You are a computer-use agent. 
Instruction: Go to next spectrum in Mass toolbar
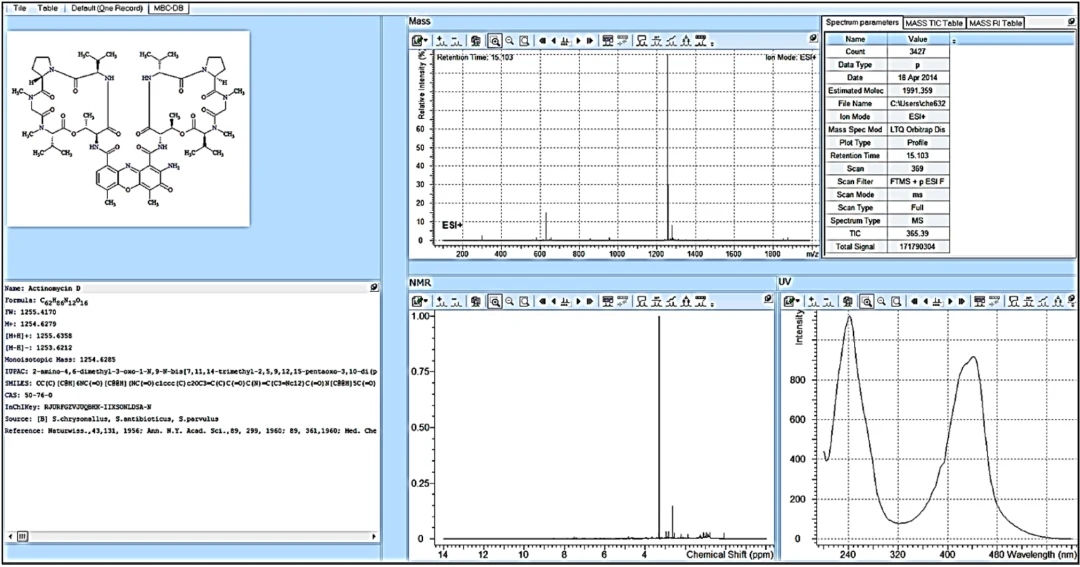pyautogui.click(x=579, y=41)
